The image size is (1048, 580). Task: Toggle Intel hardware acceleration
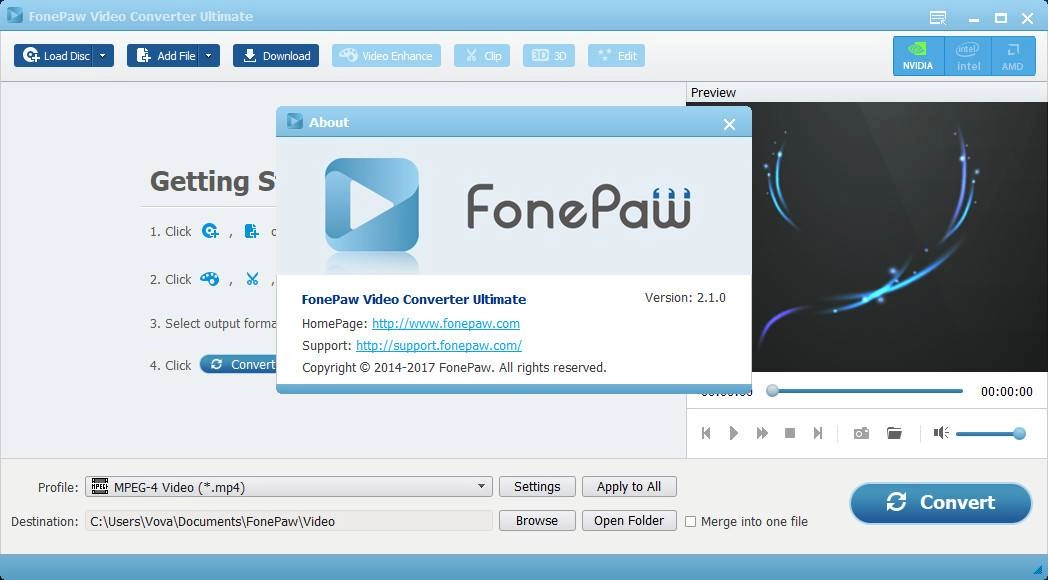point(968,55)
